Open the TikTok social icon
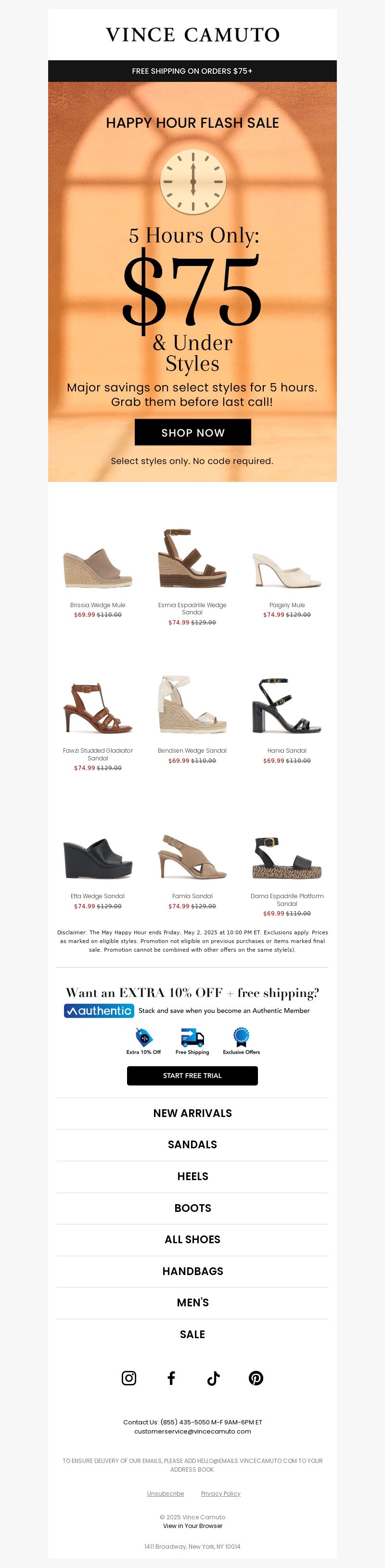The width and height of the screenshot is (385, 1568). [x=214, y=1378]
